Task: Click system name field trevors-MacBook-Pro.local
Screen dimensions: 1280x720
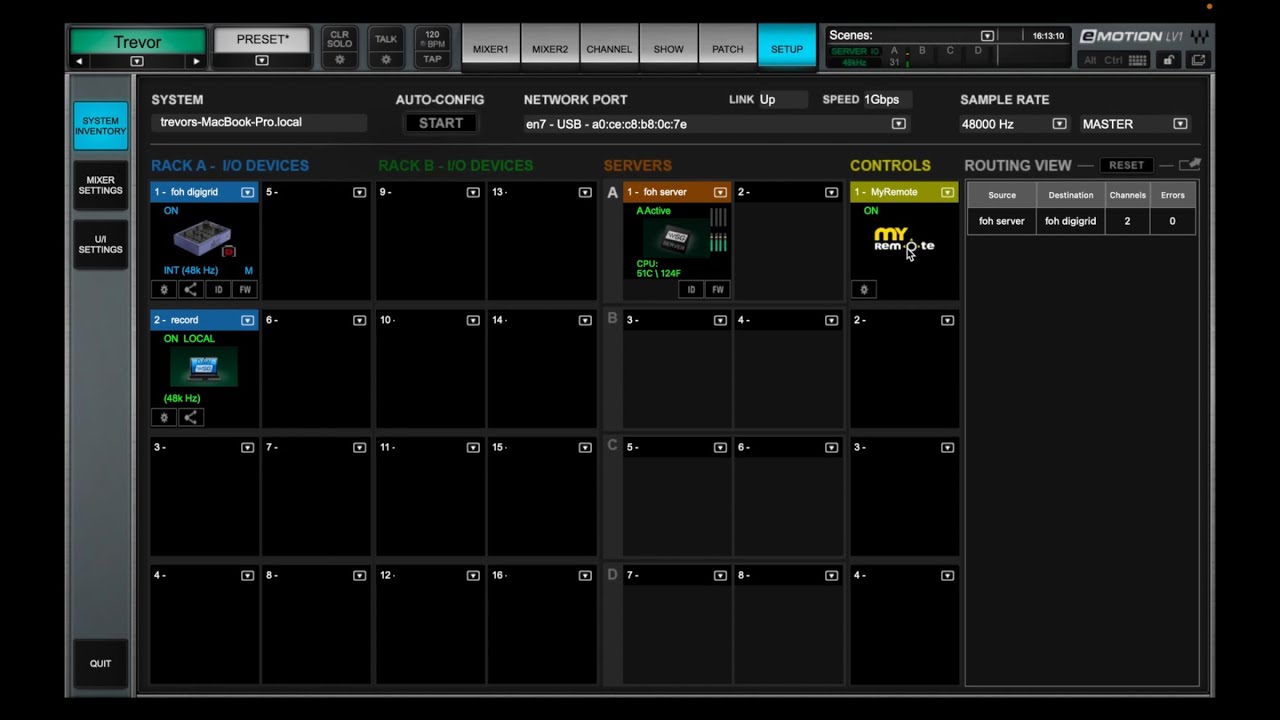Action: [x=259, y=123]
